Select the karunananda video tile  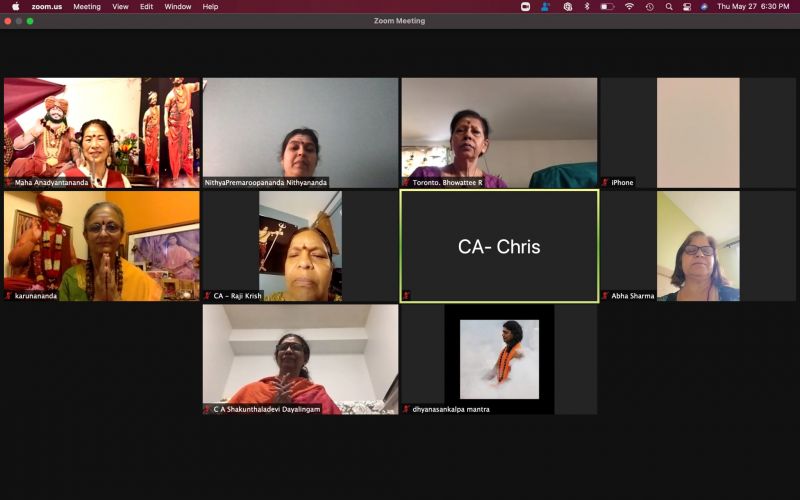pos(101,246)
